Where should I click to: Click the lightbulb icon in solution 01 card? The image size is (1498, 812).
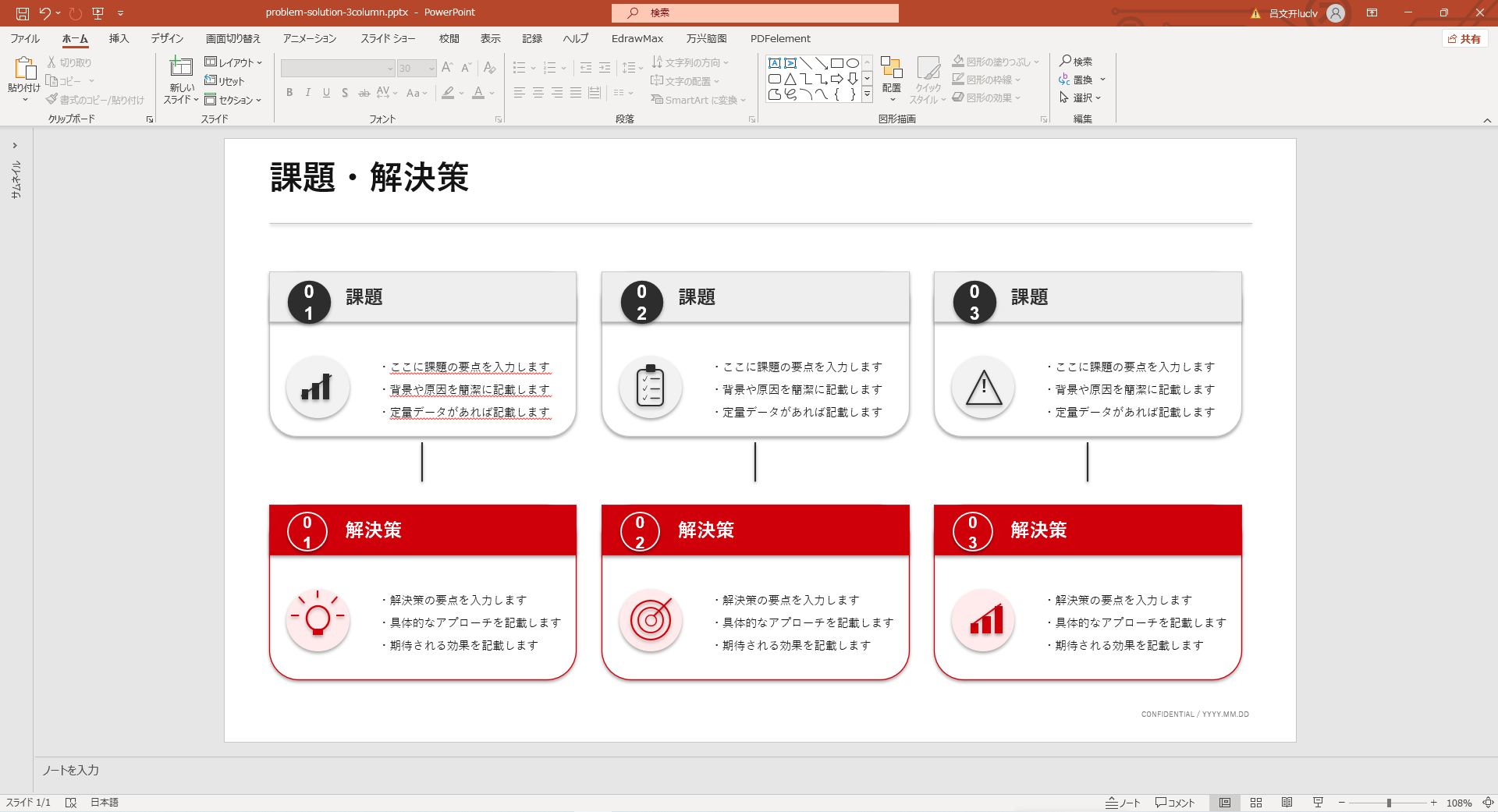[x=318, y=620]
